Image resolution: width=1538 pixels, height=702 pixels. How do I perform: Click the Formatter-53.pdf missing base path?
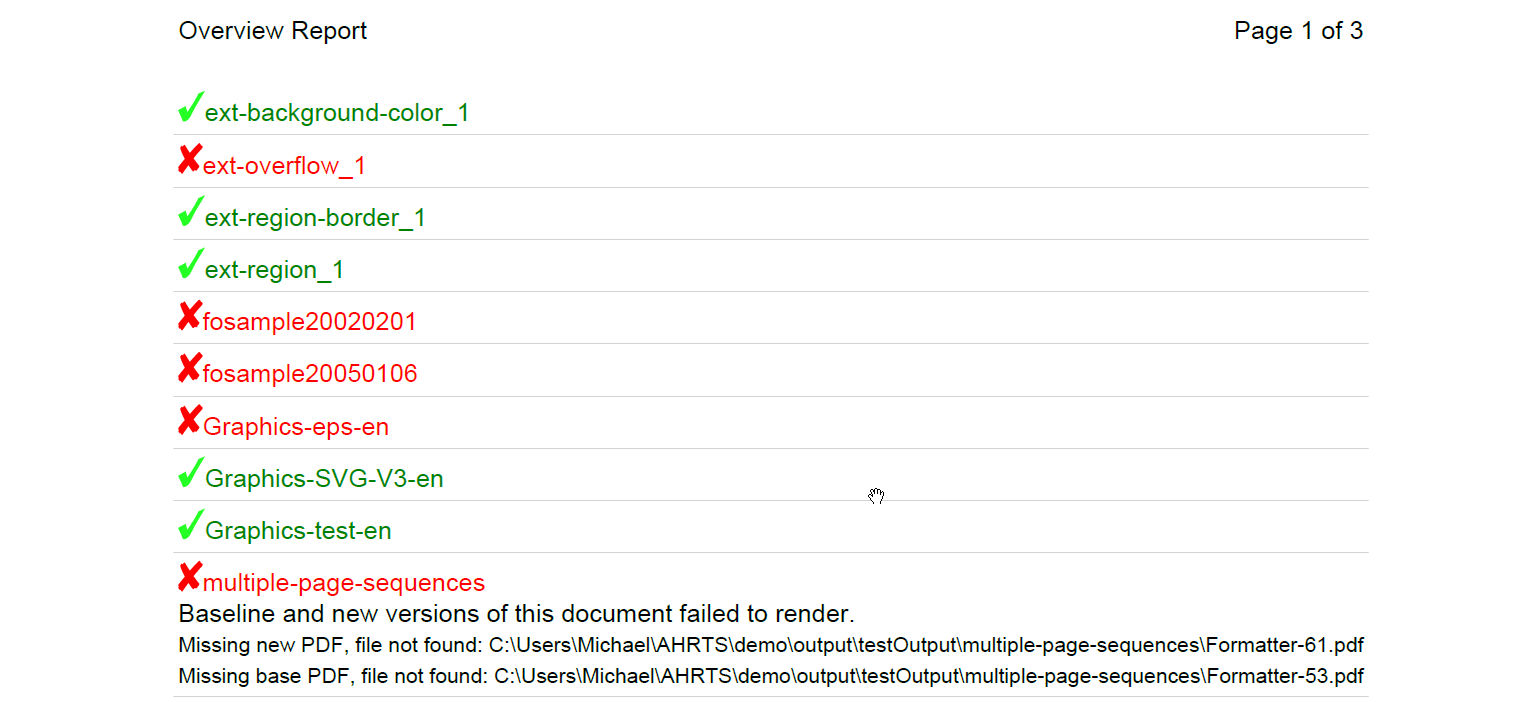pos(929,676)
